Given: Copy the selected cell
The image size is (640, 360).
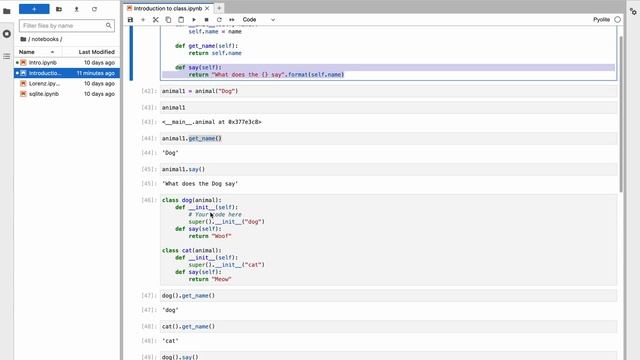Looking at the screenshot, I should (x=168, y=20).
